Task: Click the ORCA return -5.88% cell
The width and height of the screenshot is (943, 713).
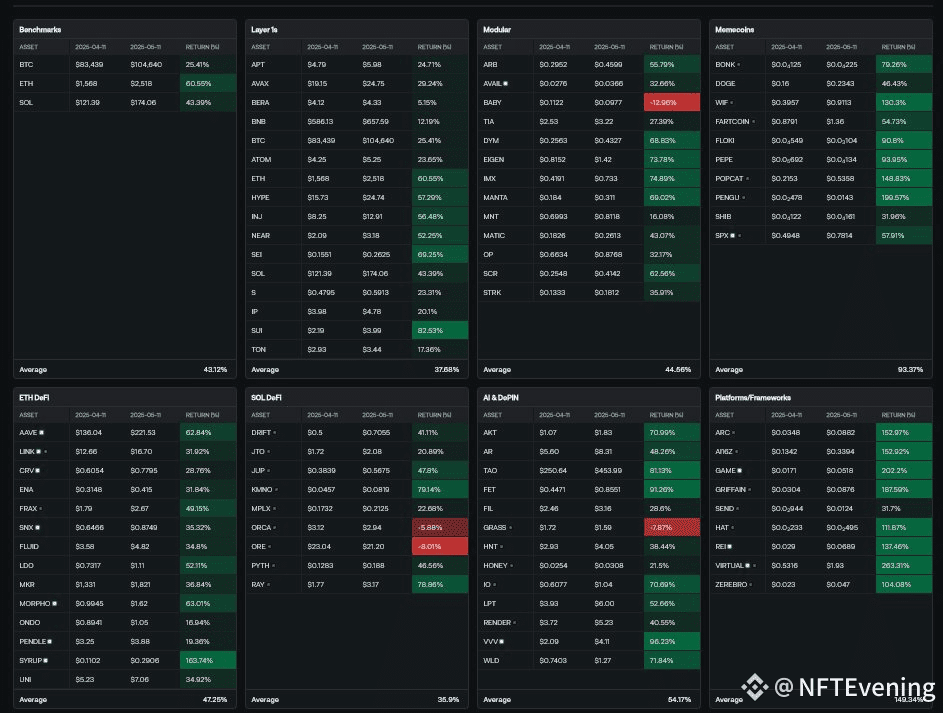Action: [440, 527]
